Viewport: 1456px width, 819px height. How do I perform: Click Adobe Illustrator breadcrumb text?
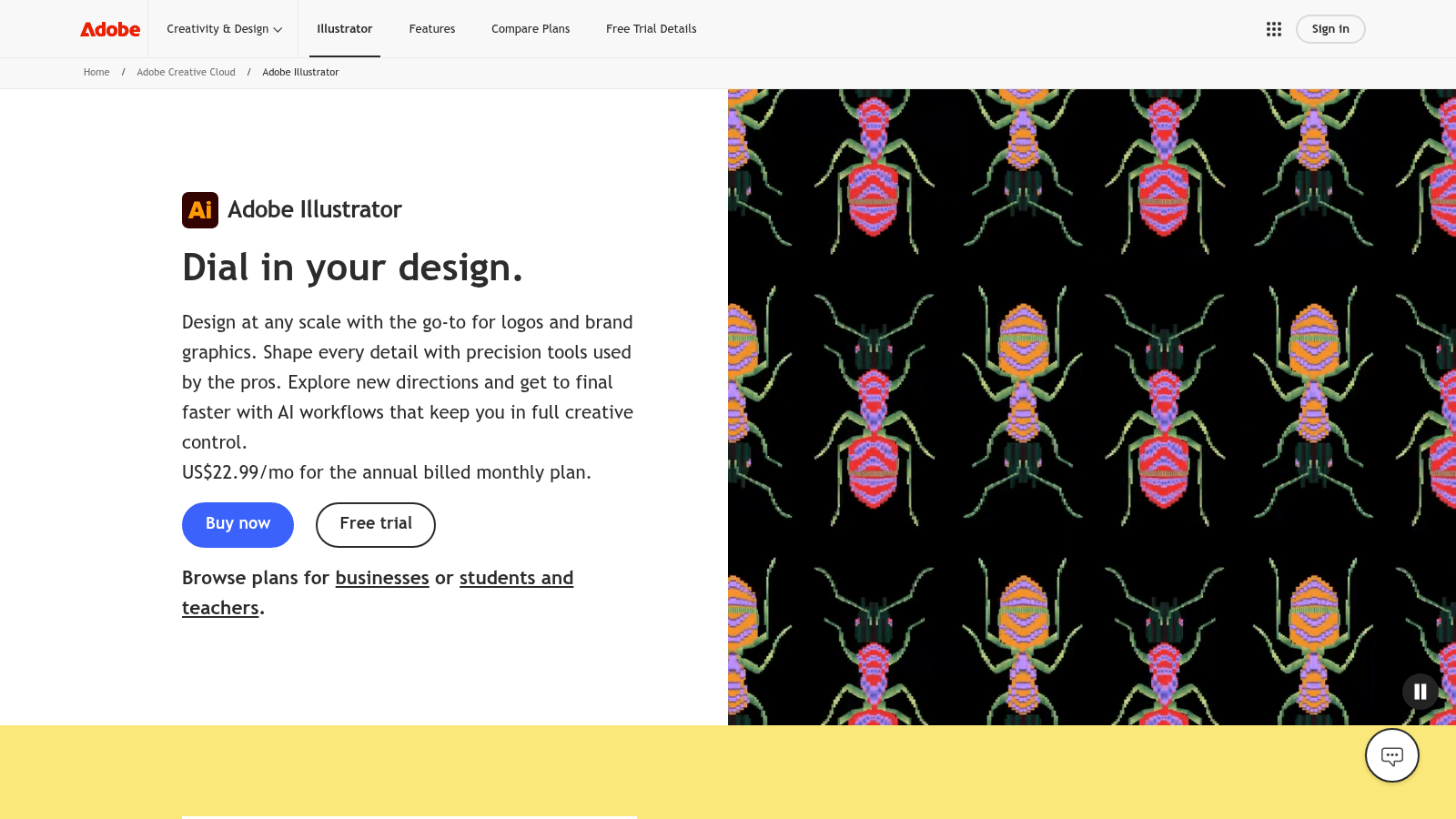click(x=300, y=73)
